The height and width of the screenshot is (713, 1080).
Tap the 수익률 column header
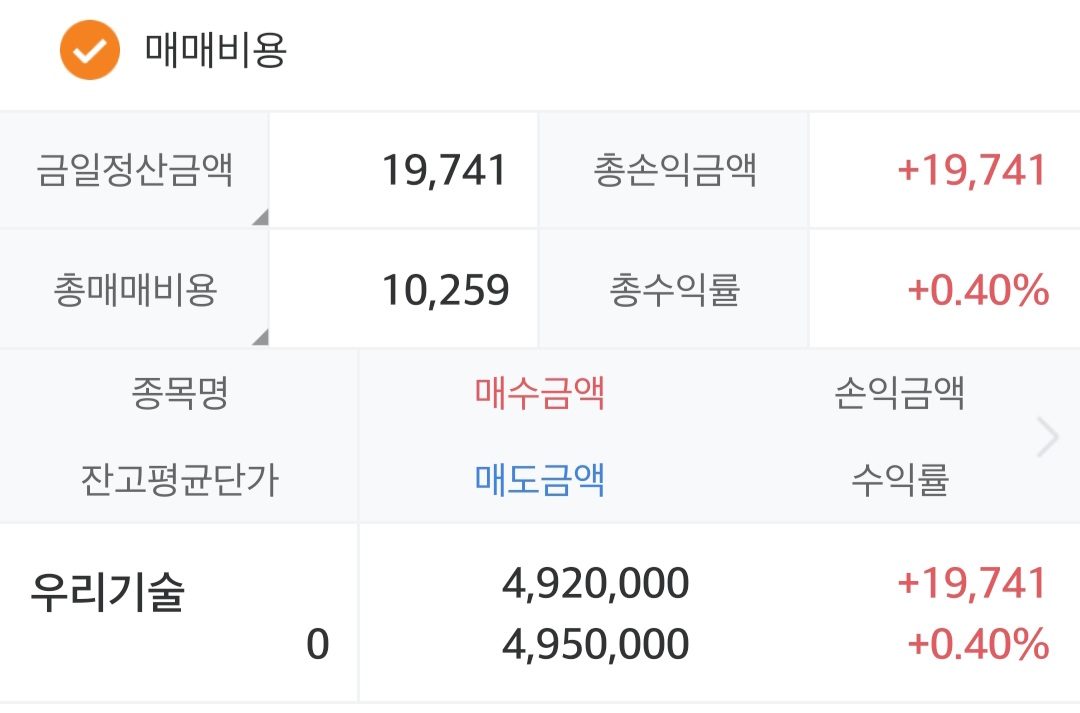pos(899,481)
